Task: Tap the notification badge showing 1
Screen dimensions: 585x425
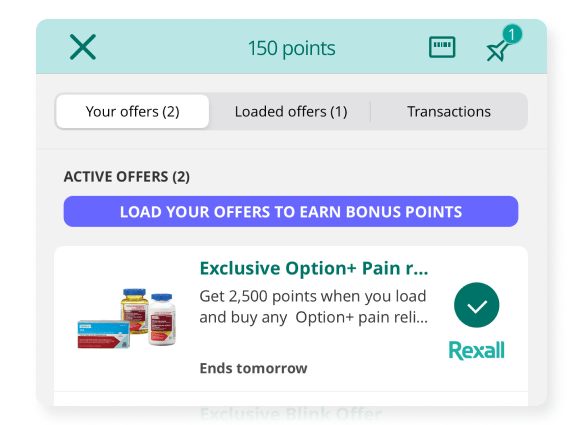Action: [512, 35]
